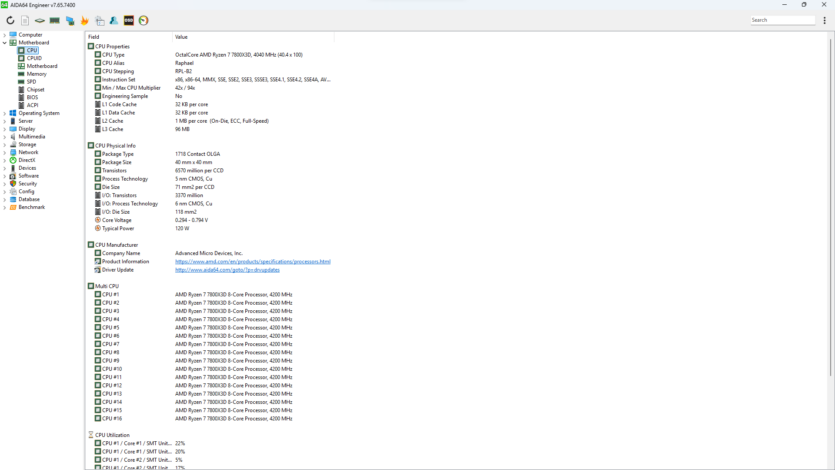Open the Memory page in the tree
This screenshot has height=470, width=835.
pos(37,74)
